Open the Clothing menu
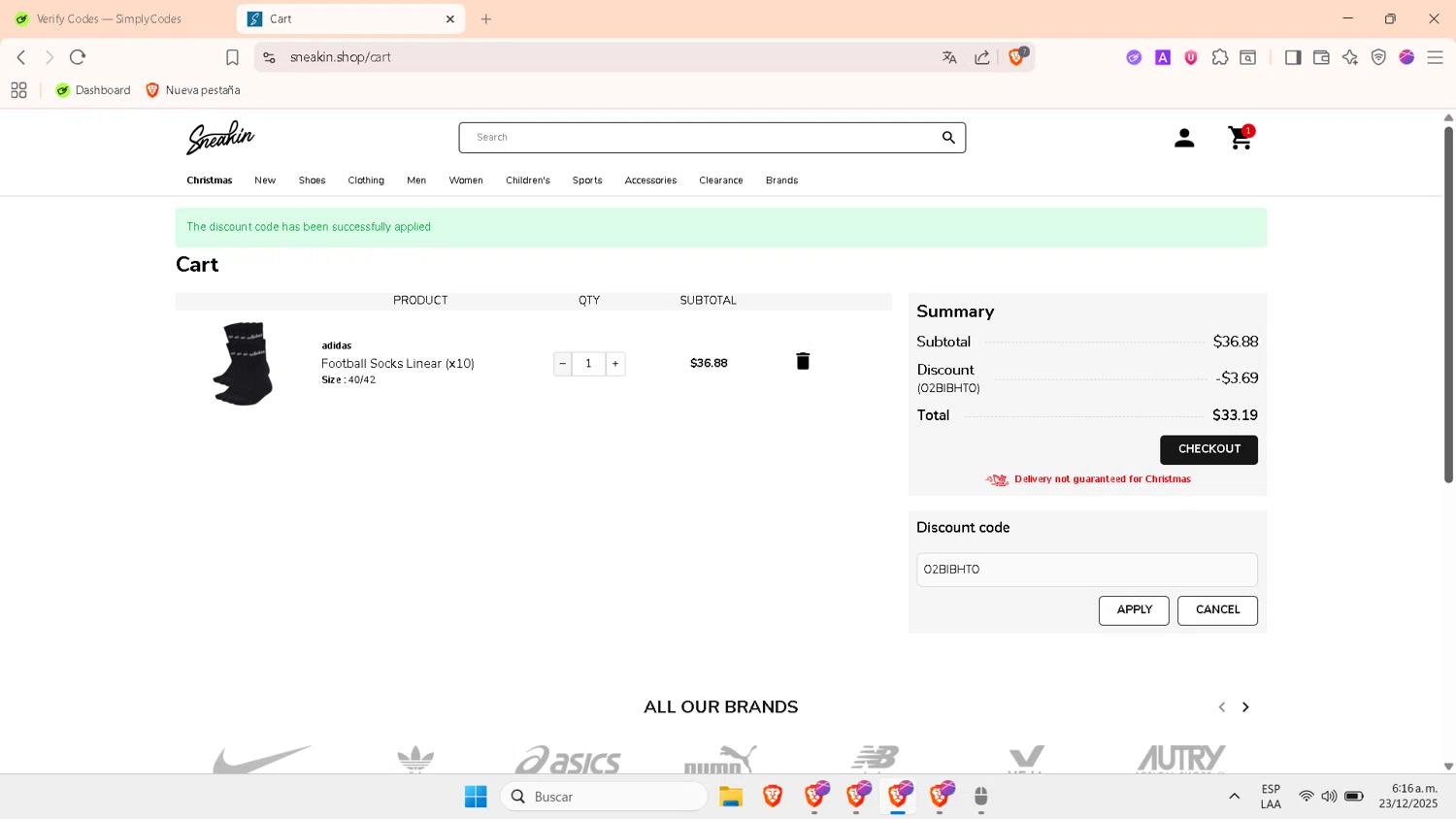1456x819 pixels. tap(366, 180)
